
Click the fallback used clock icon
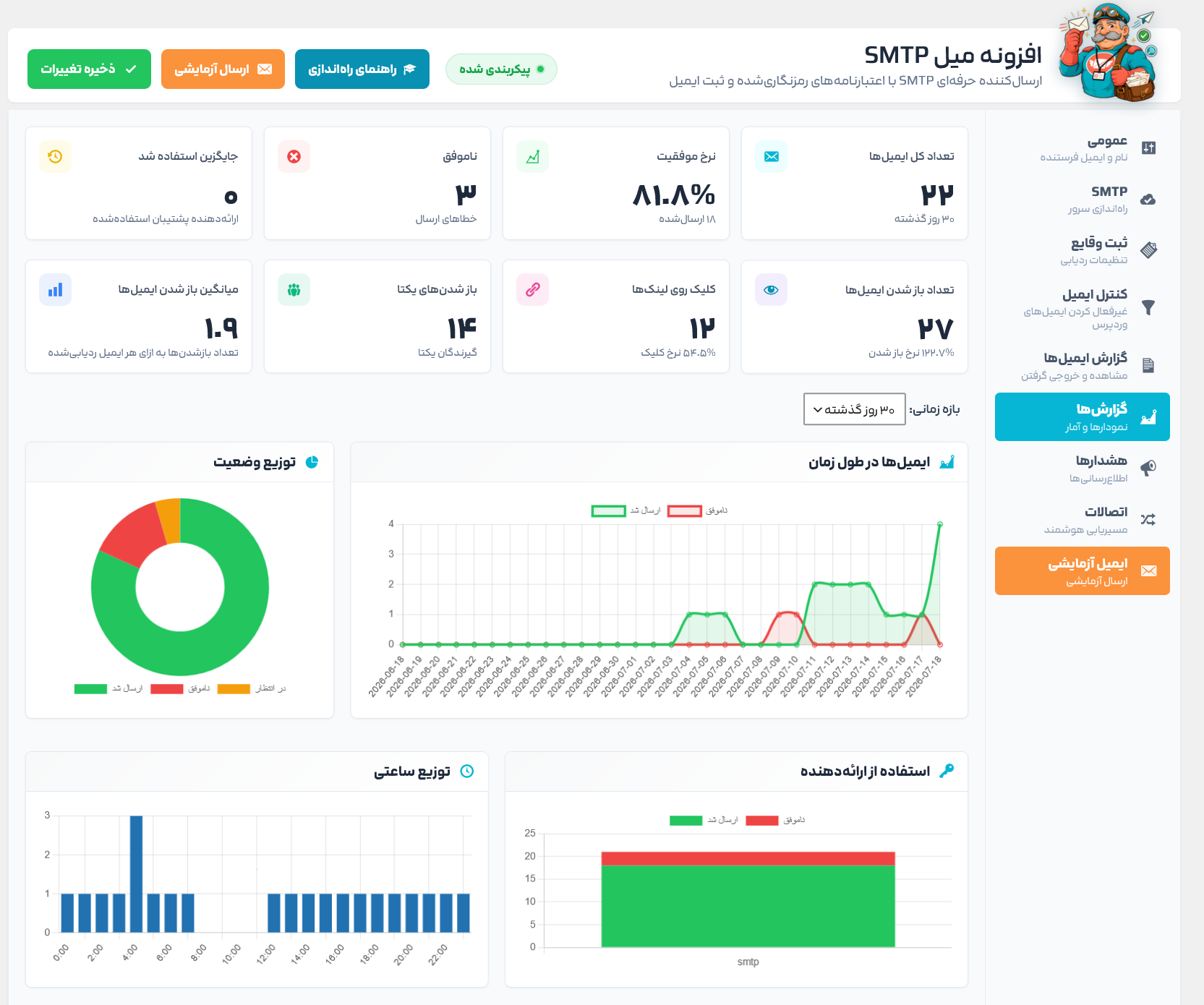pos(56,157)
